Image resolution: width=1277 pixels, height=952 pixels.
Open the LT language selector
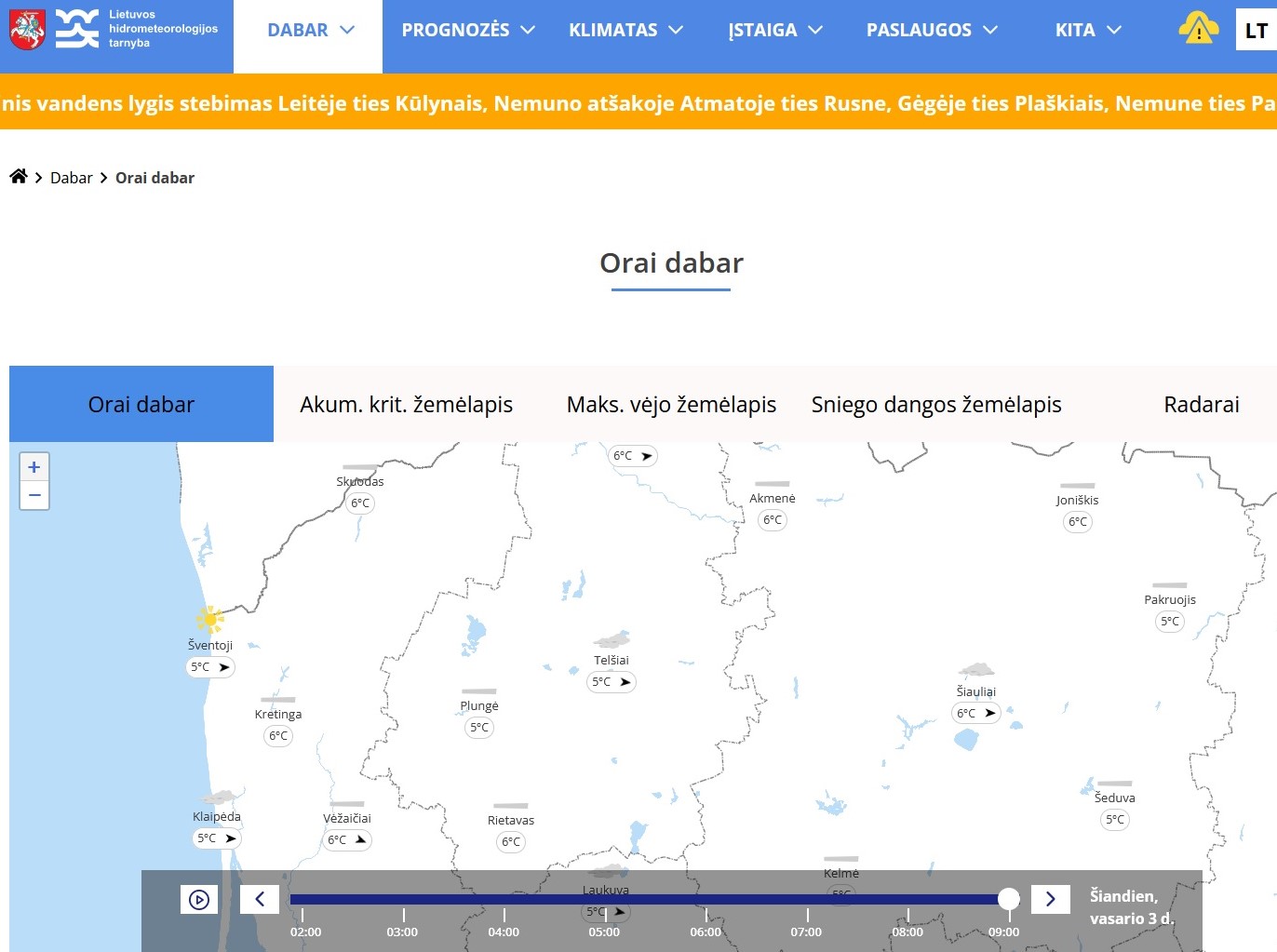click(1256, 30)
